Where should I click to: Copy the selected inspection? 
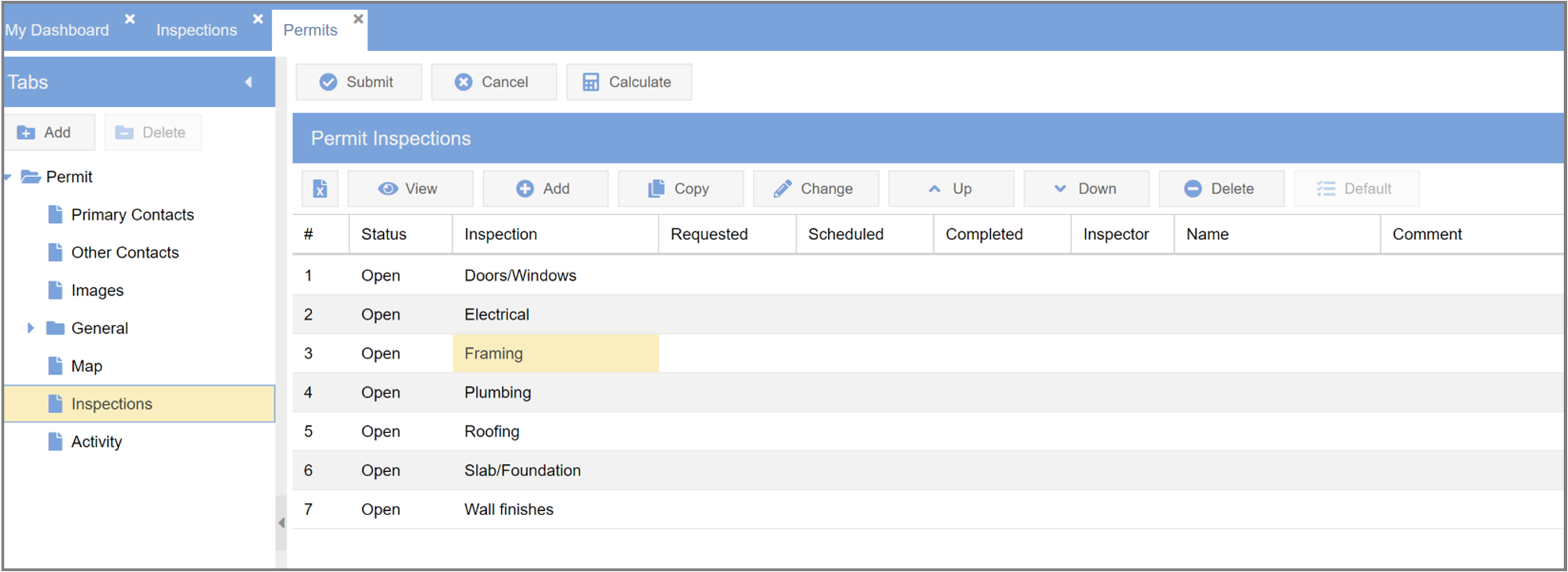pyautogui.click(x=680, y=189)
